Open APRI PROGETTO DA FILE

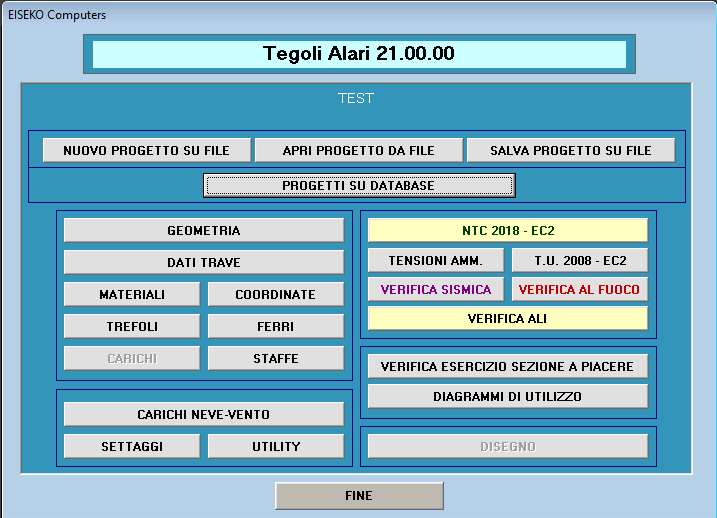pyautogui.click(x=358, y=150)
